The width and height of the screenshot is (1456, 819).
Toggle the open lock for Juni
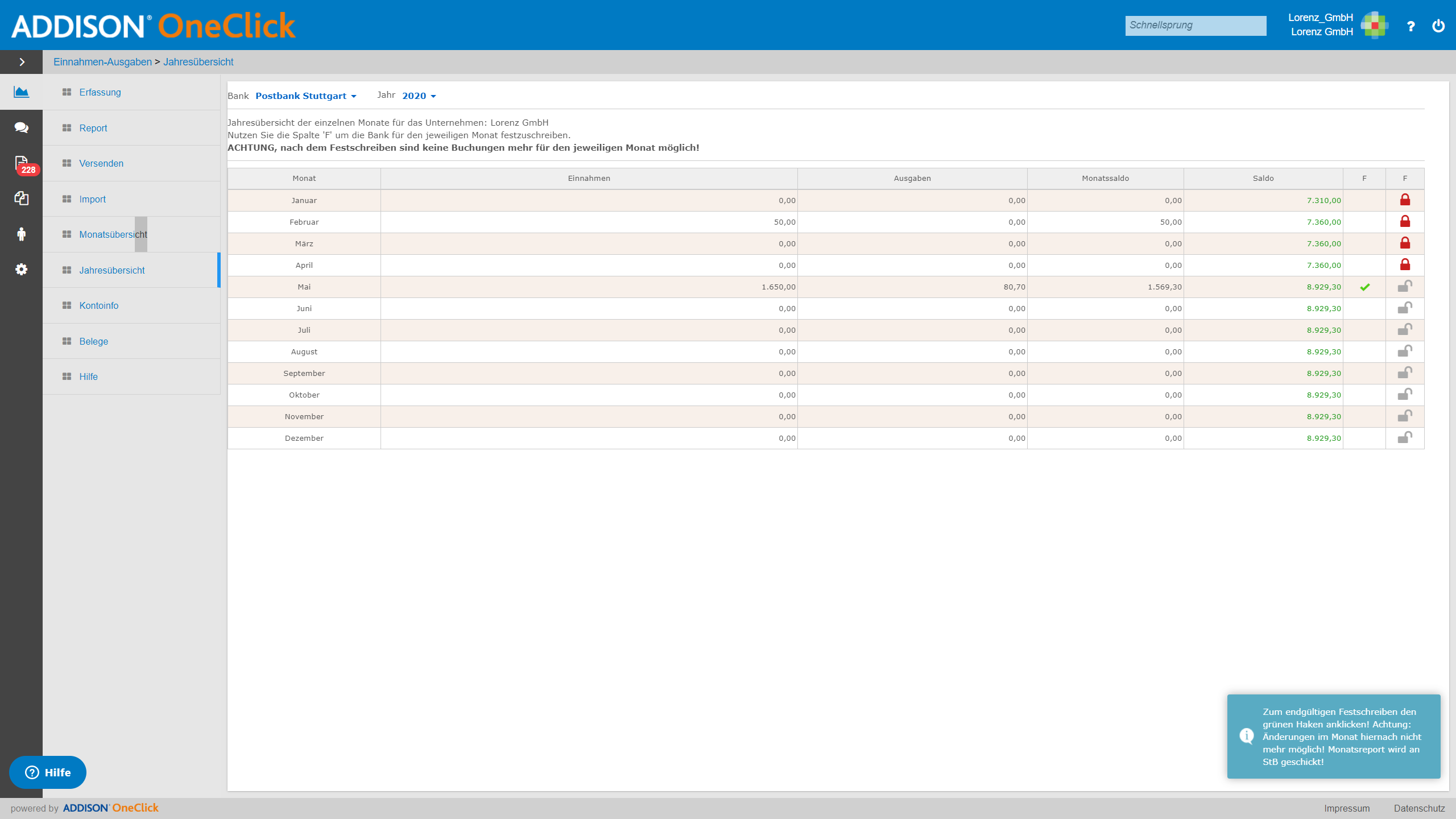[x=1405, y=308]
